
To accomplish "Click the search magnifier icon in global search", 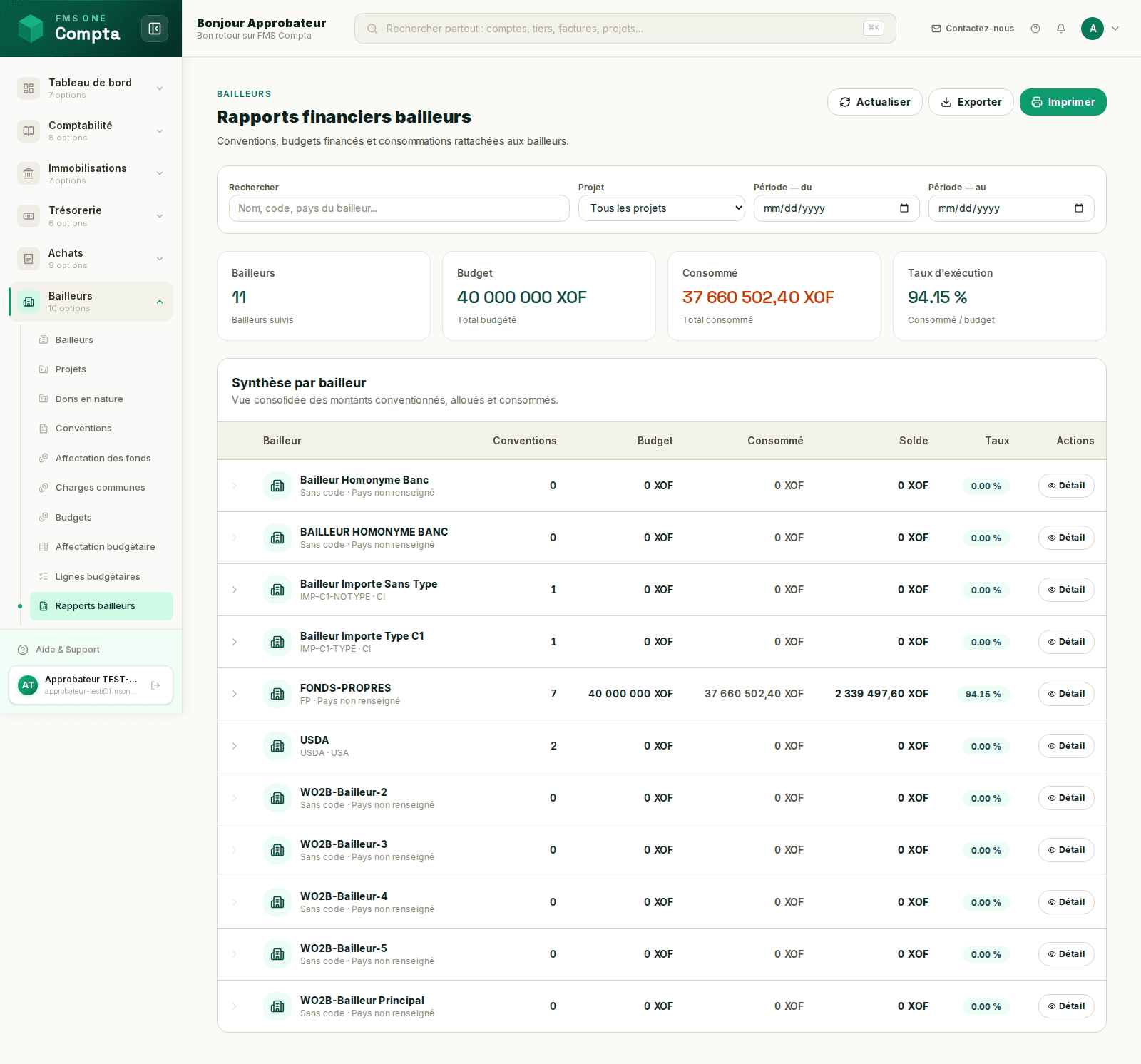I will tap(372, 29).
